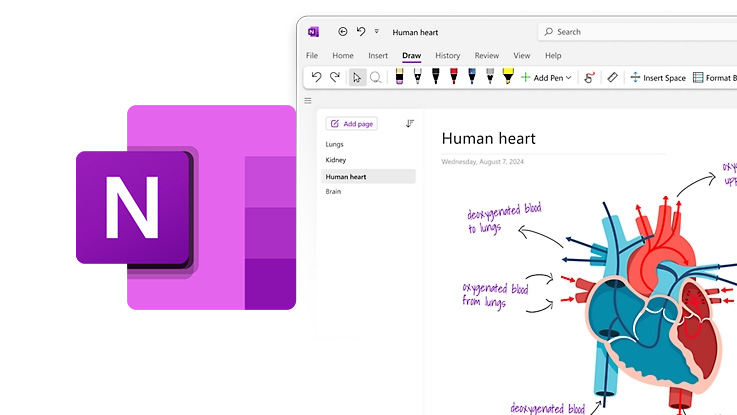The height and width of the screenshot is (415, 737).
Task: Click into the Search box
Action: (637, 32)
